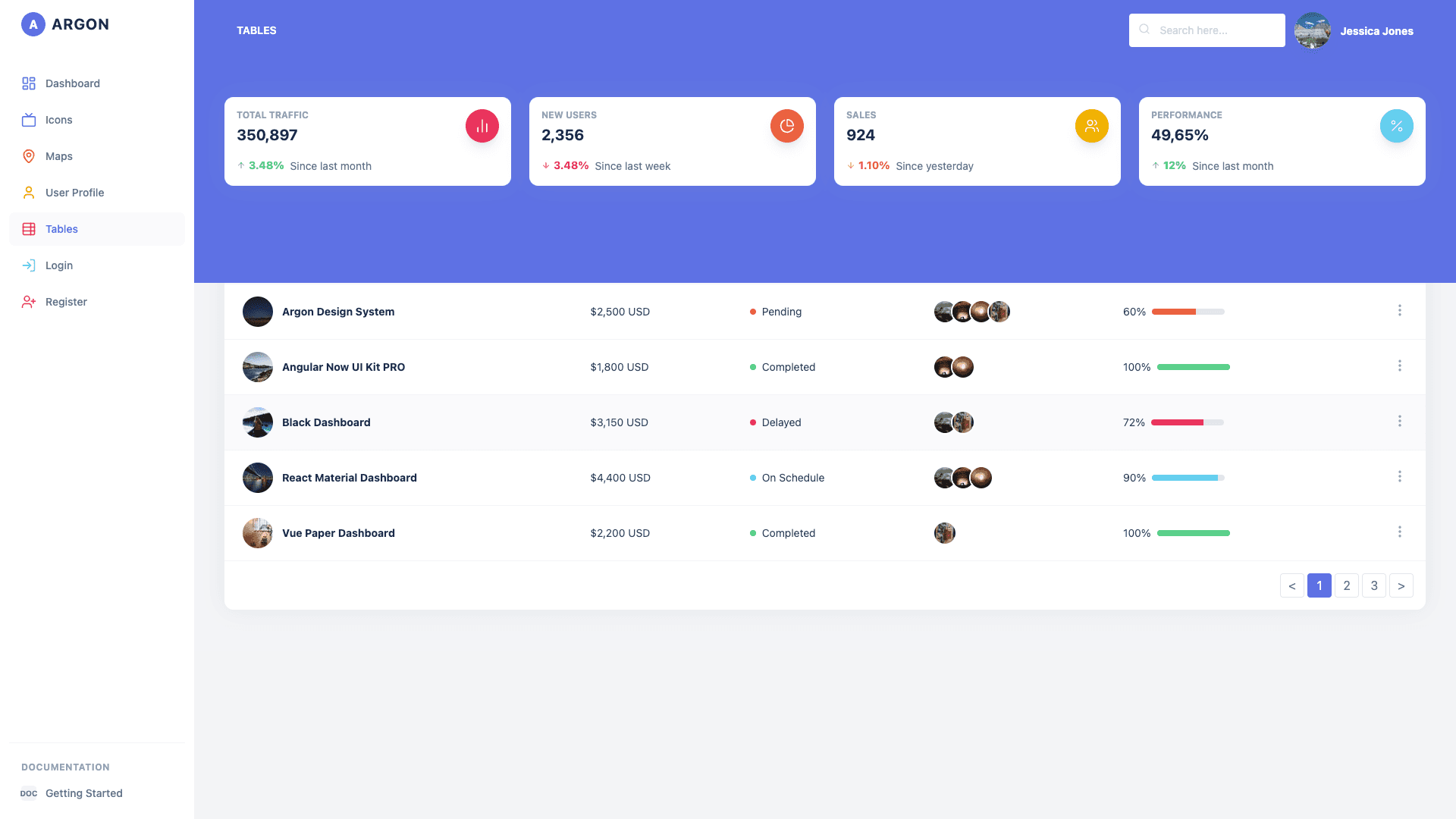The width and height of the screenshot is (1456, 819).
Task: Select Tables in the sidebar navigation
Action: tap(61, 229)
